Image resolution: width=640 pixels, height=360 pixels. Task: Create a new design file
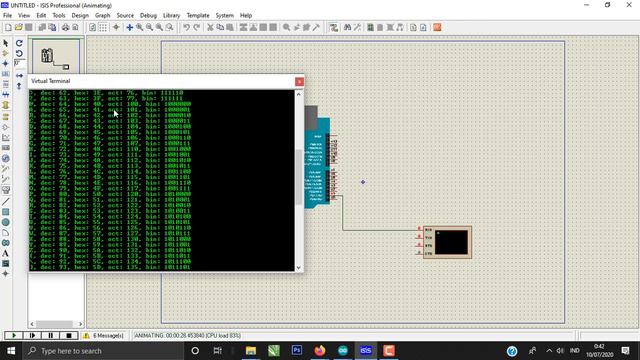(8, 27)
